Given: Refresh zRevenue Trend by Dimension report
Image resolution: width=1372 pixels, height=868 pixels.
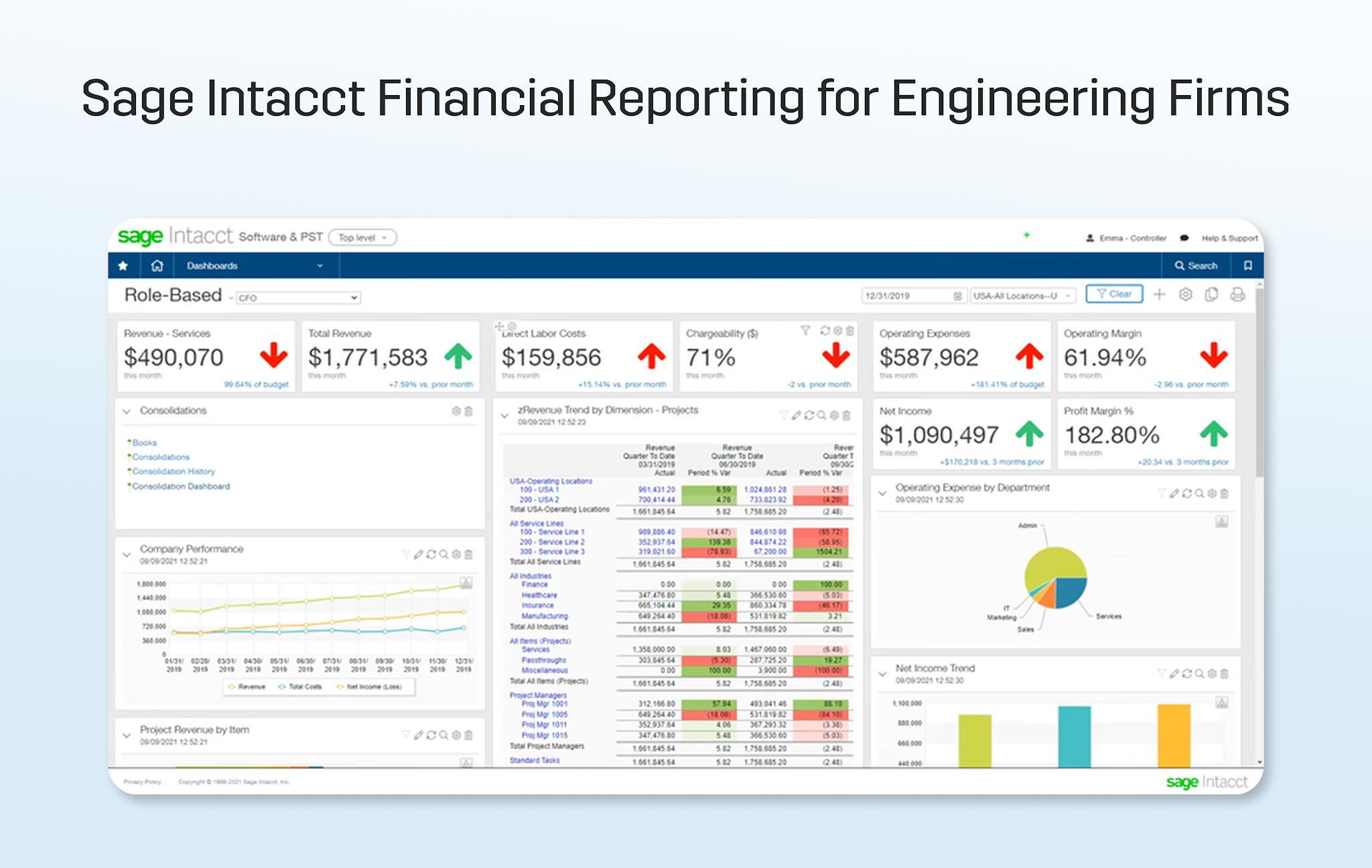Looking at the screenshot, I should click(x=809, y=415).
